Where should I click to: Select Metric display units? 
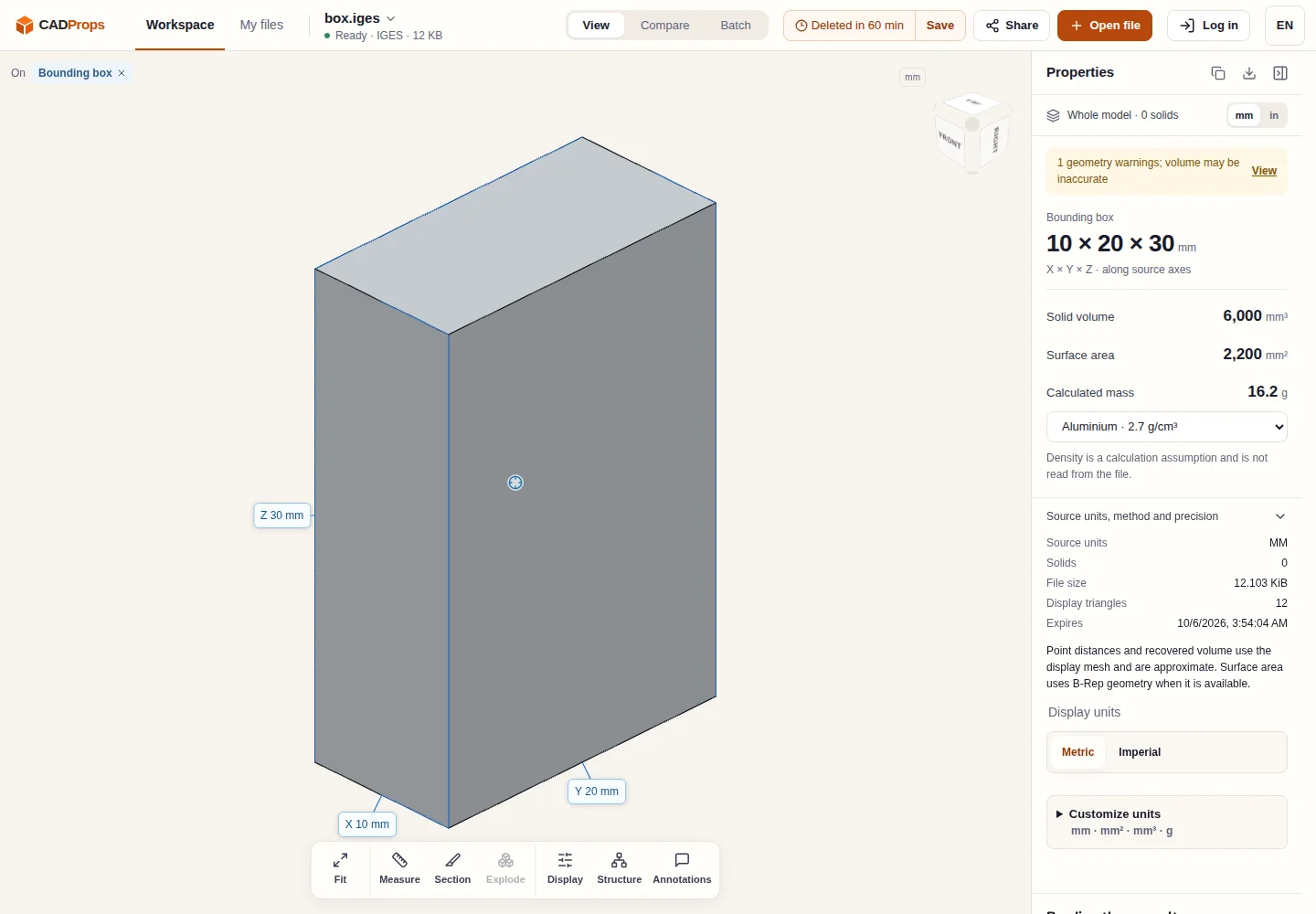point(1077,752)
